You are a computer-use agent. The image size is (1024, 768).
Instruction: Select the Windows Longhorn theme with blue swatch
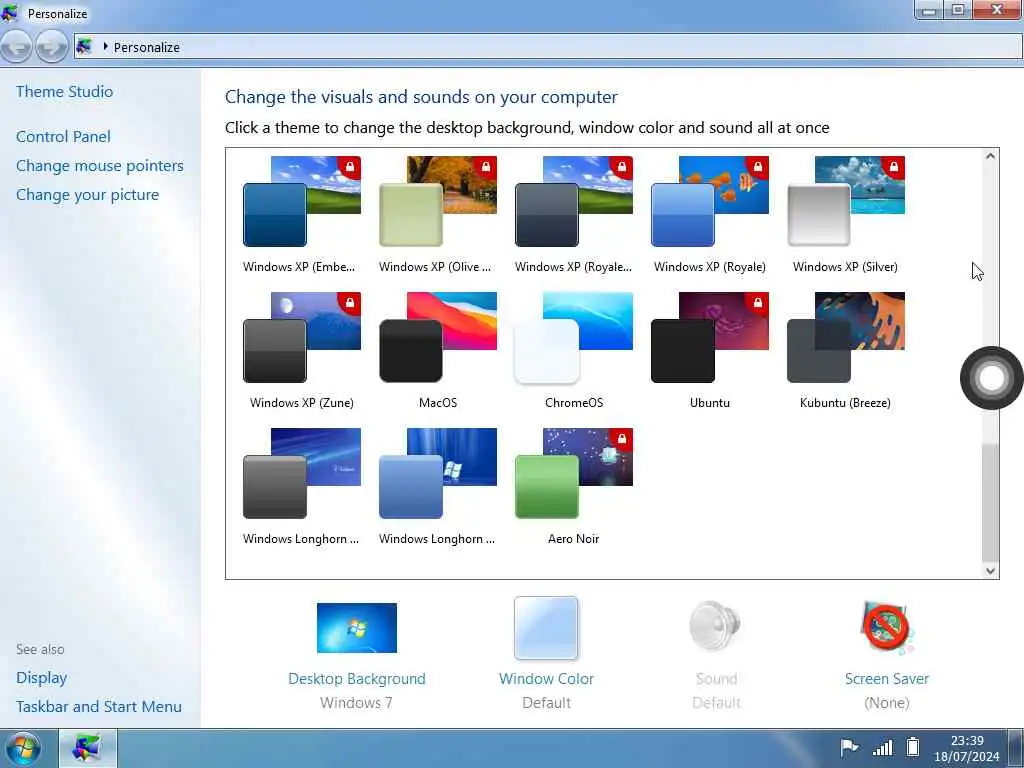(438, 473)
